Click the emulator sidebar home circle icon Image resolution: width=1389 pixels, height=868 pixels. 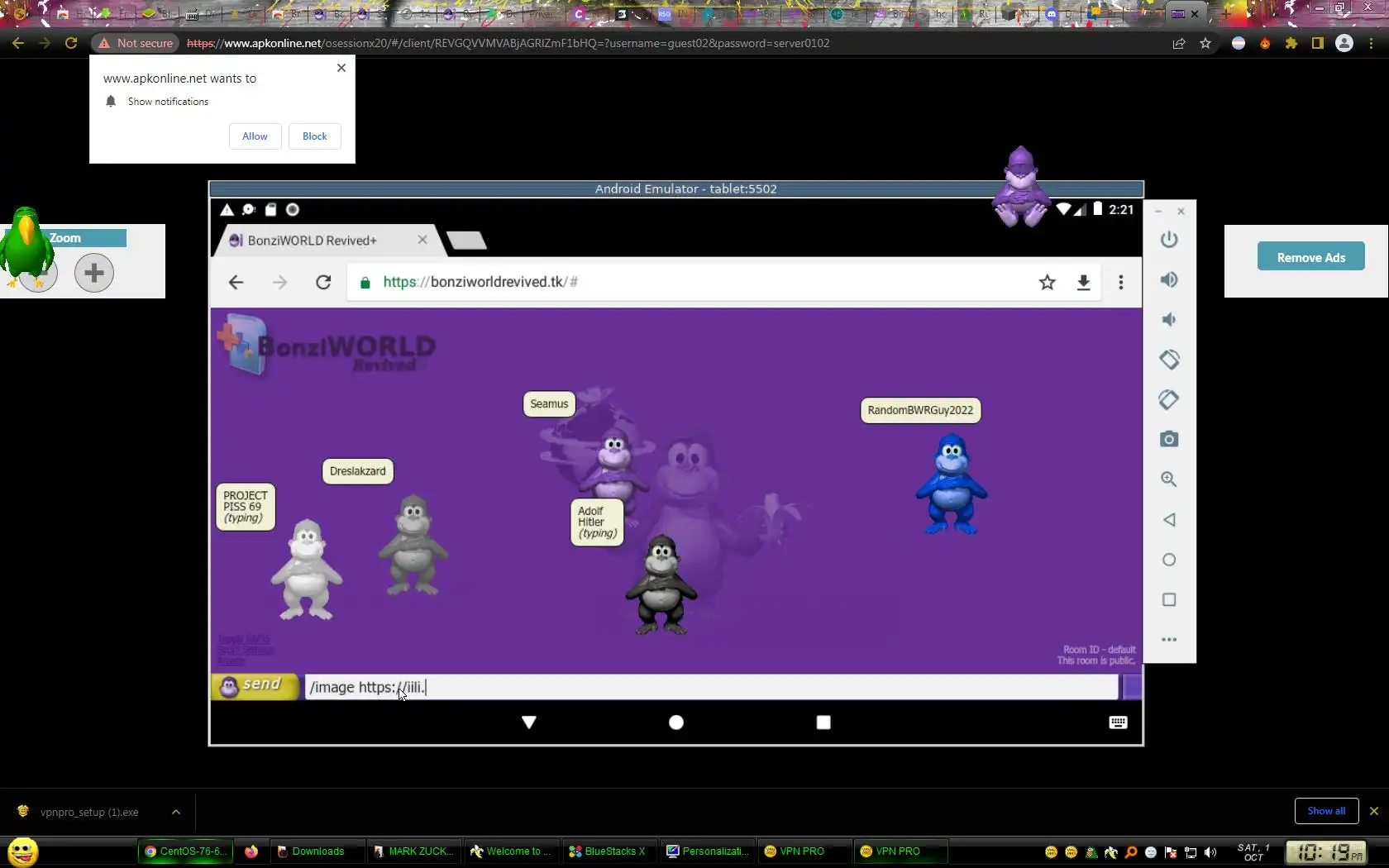click(x=1168, y=560)
